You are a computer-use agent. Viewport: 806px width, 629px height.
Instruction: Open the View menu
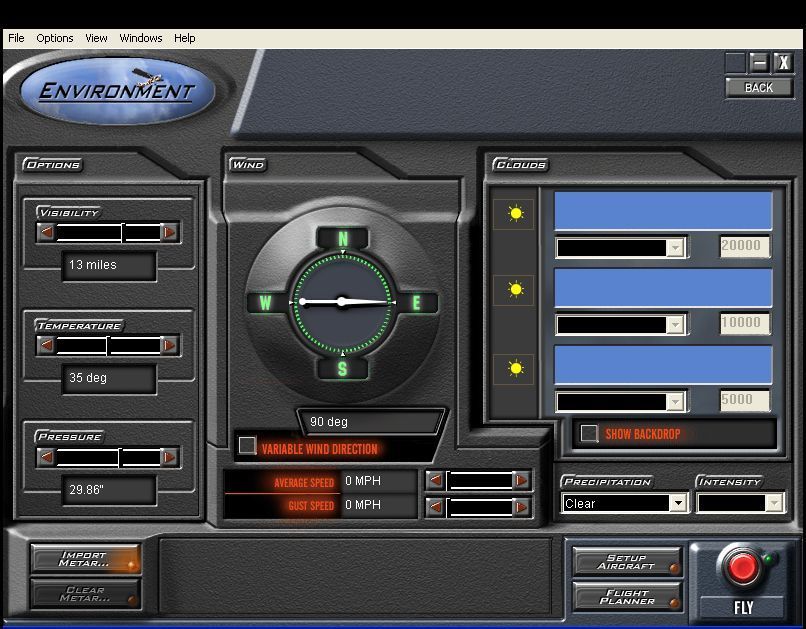pos(96,38)
